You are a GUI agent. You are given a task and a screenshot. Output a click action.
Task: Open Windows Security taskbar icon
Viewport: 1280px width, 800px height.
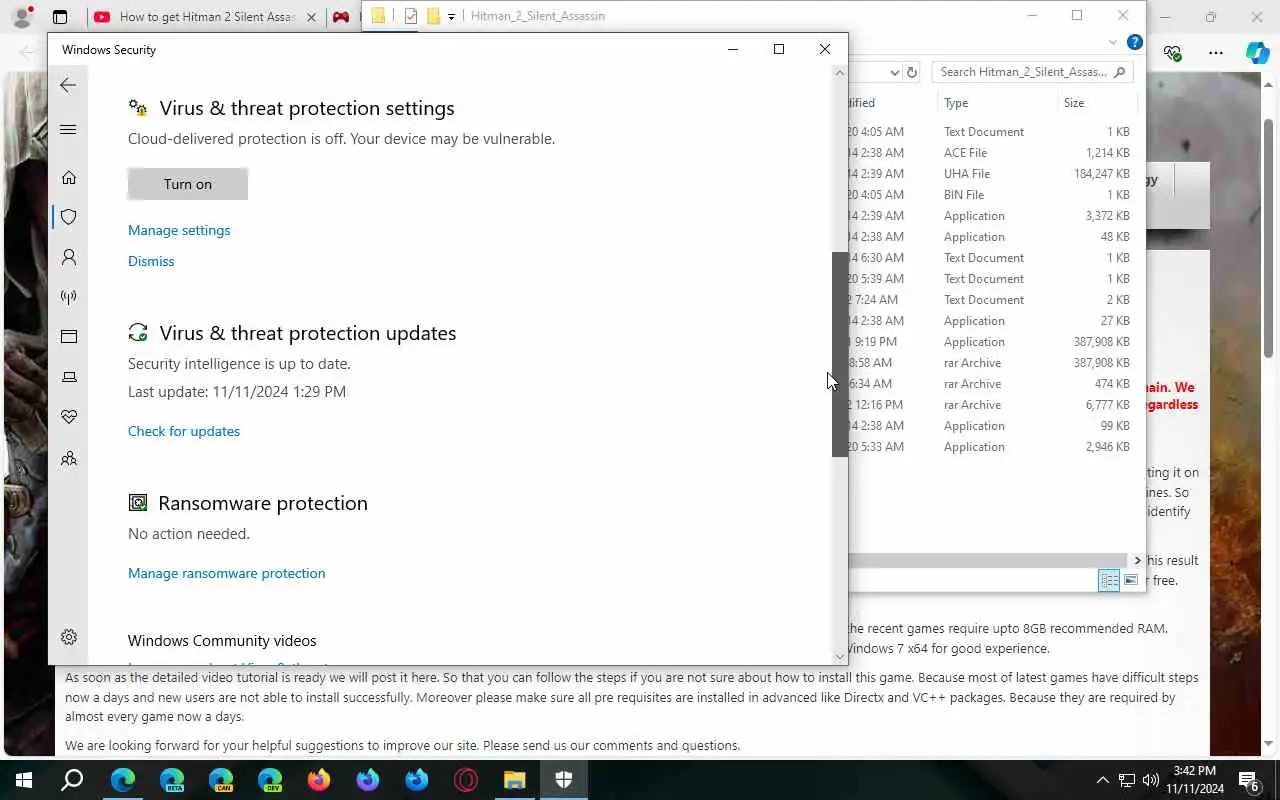[x=564, y=780]
